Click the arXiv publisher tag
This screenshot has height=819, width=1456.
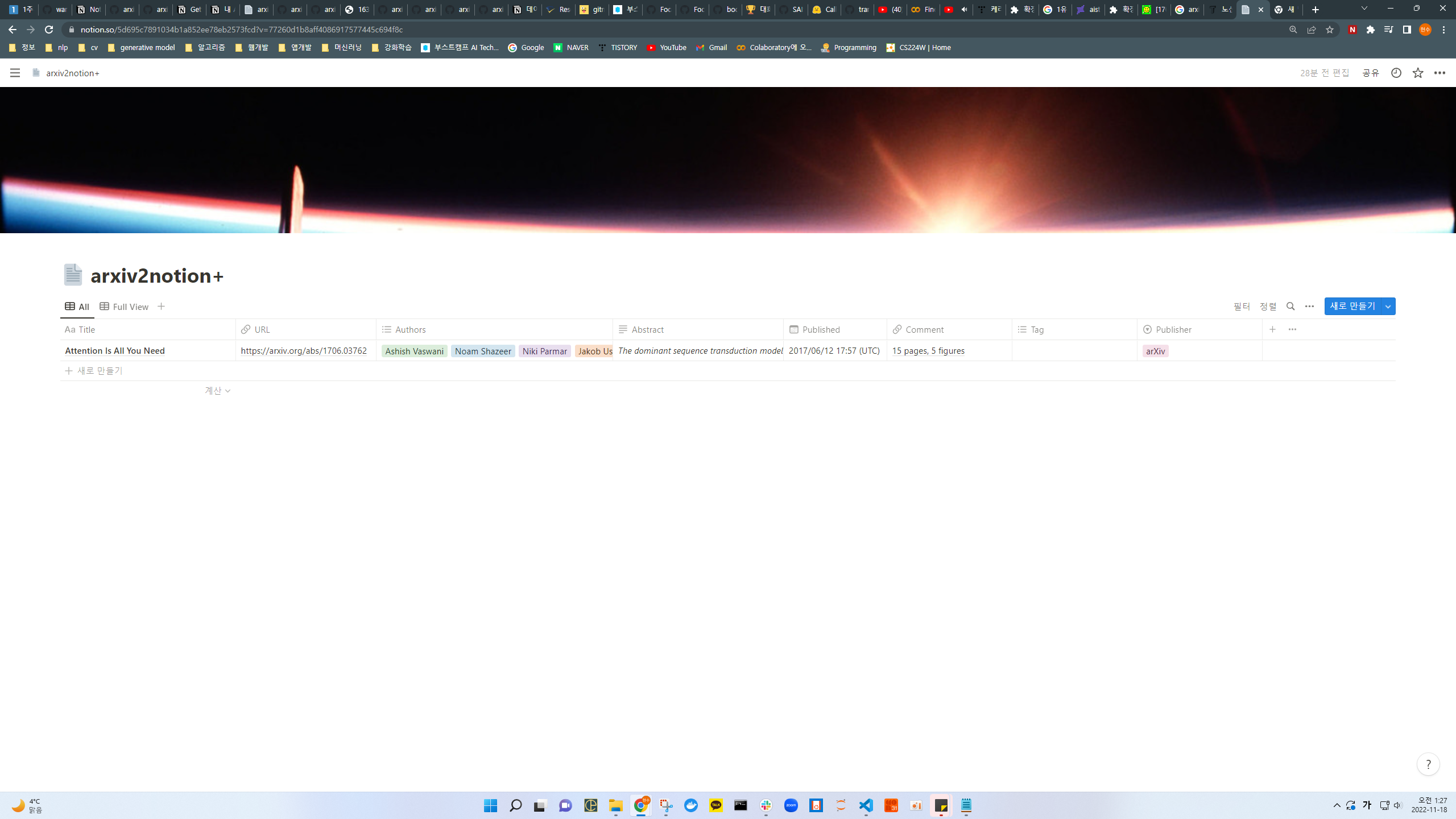pyautogui.click(x=1155, y=351)
